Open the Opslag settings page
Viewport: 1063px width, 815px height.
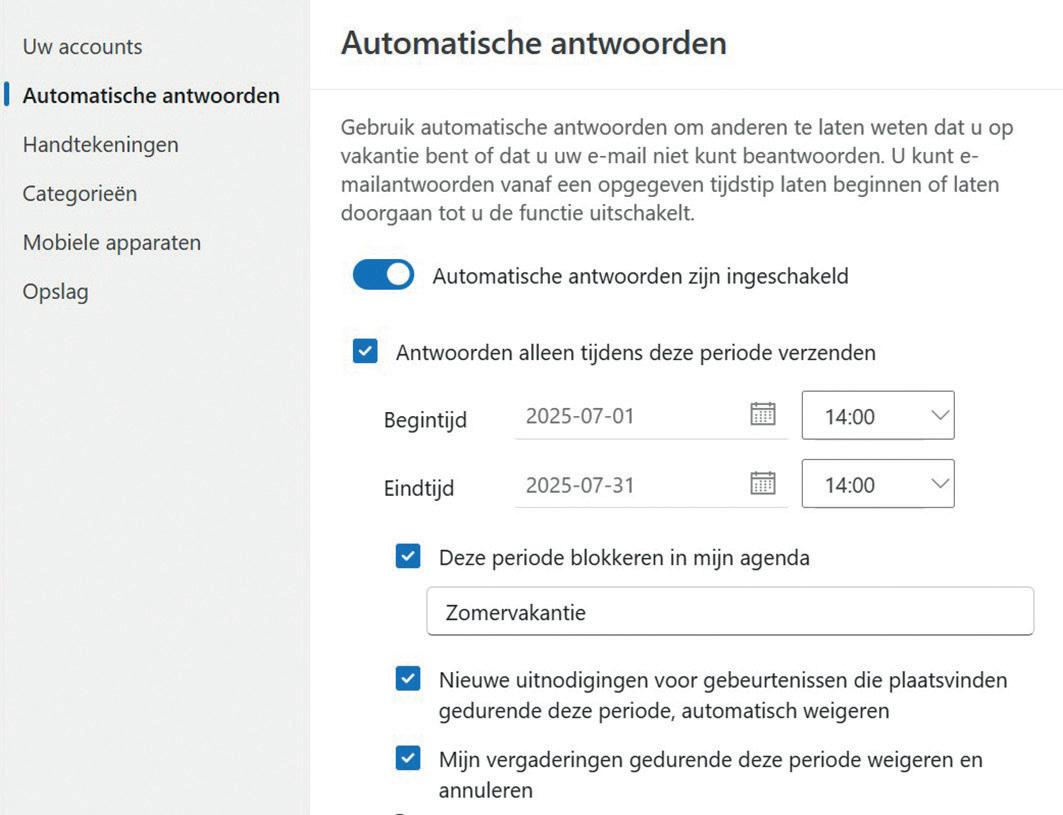(55, 292)
